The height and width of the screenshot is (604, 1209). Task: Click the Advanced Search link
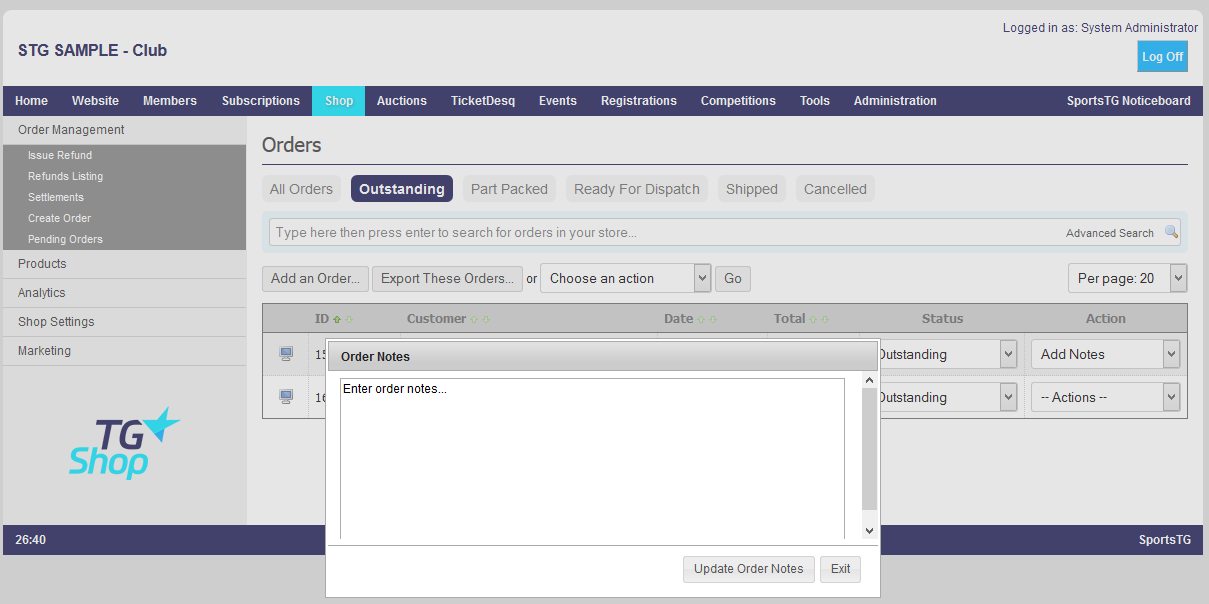[x=1110, y=233]
